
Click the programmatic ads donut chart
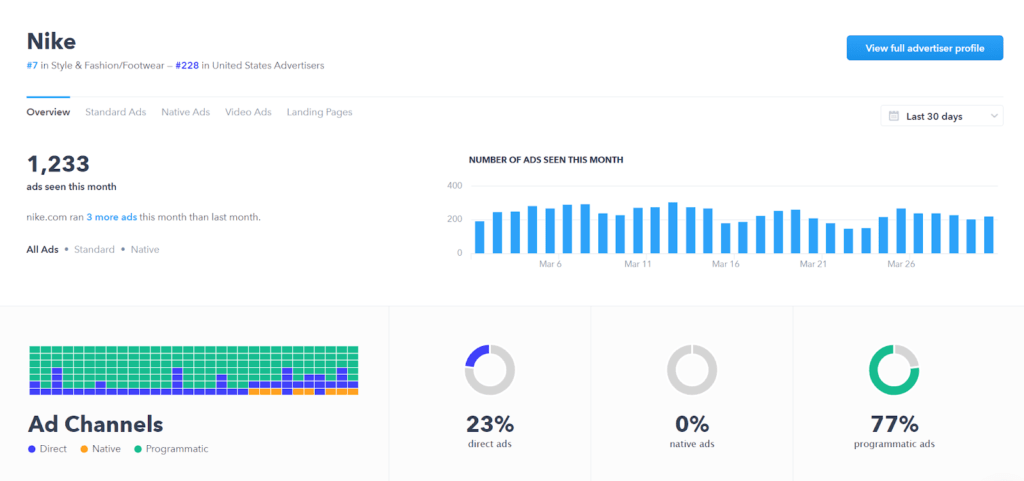(x=894, y=370)
